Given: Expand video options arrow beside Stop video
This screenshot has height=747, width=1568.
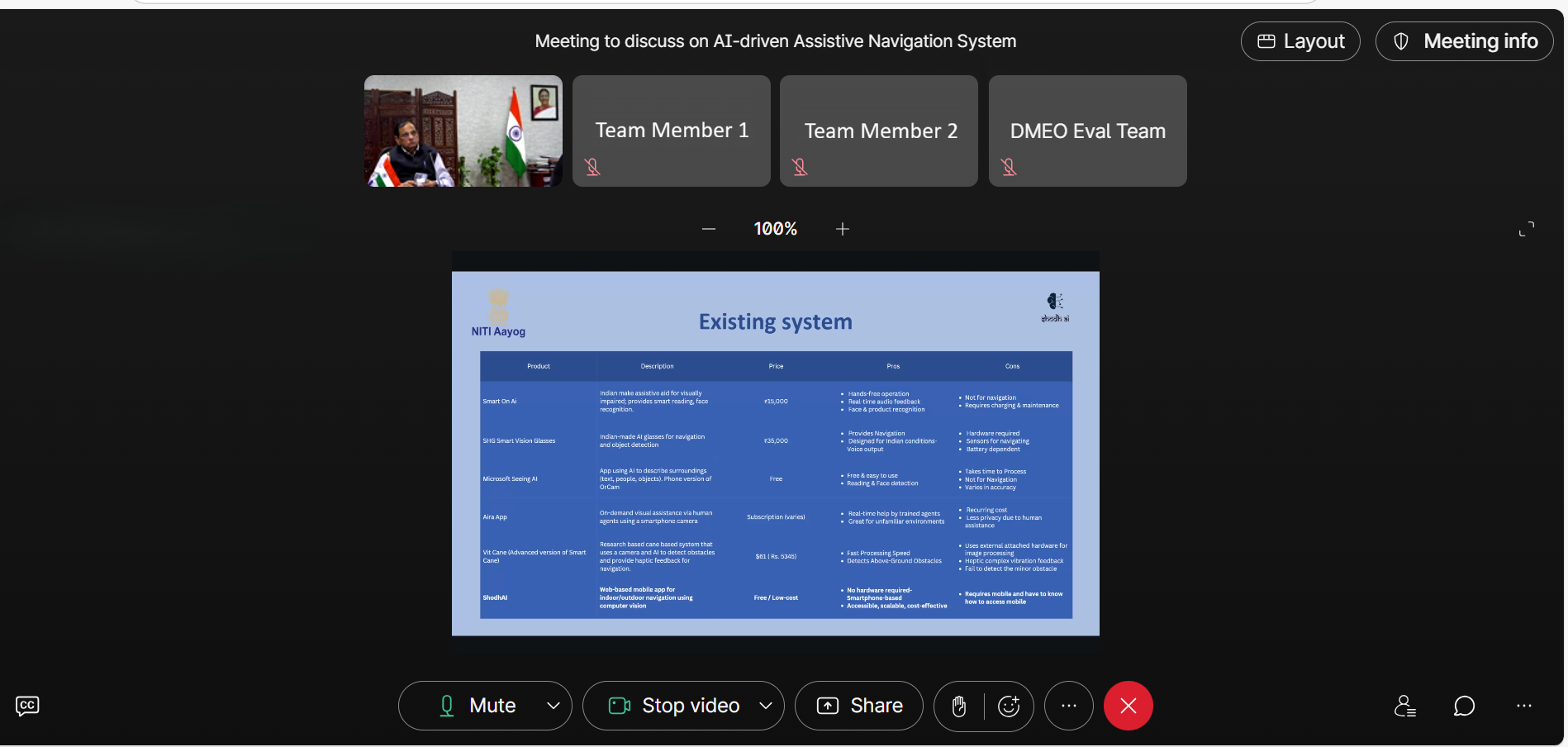Looking at the screenshot, I should (x=766, y=706).
